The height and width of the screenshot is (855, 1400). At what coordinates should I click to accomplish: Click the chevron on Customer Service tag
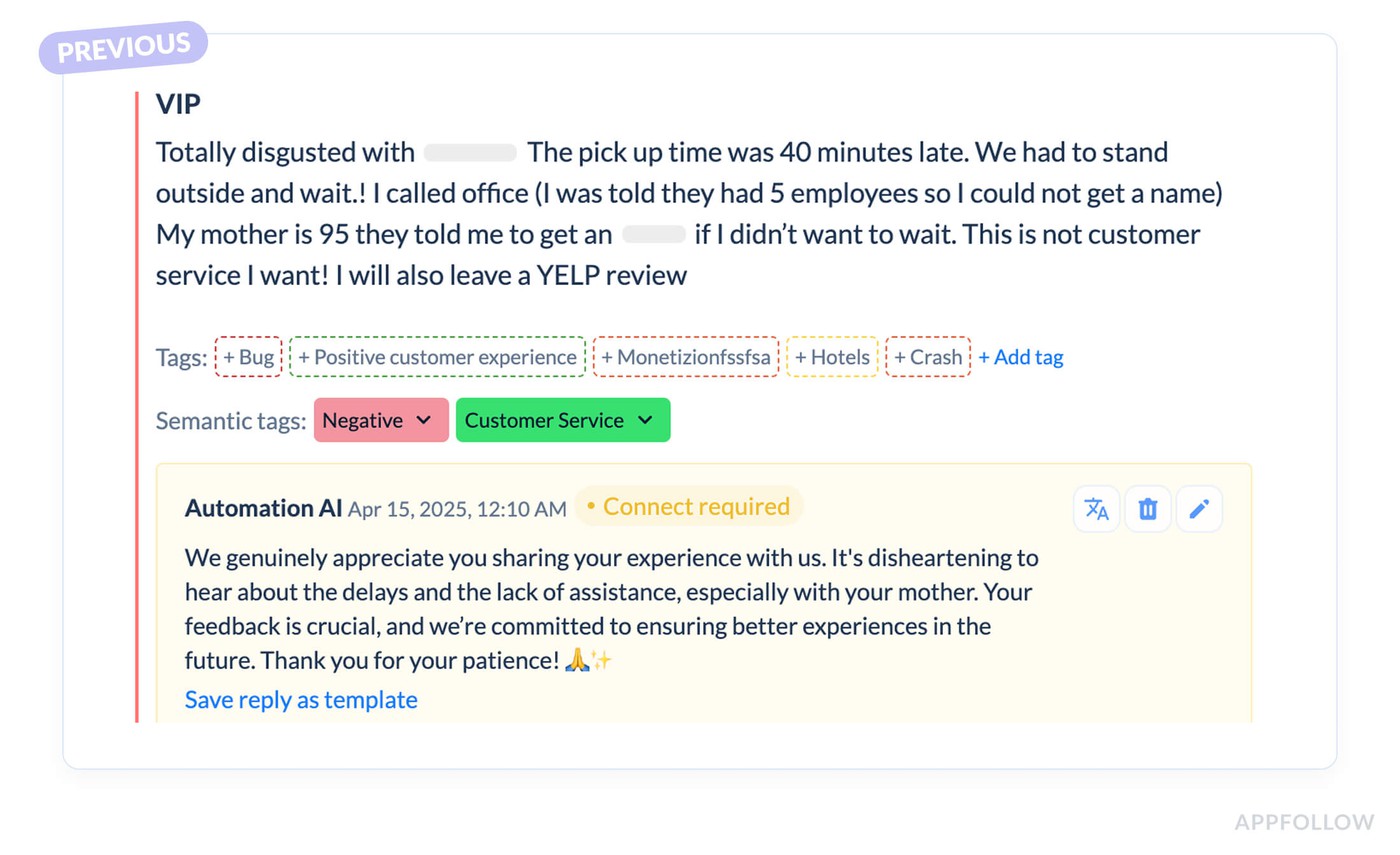645,420
